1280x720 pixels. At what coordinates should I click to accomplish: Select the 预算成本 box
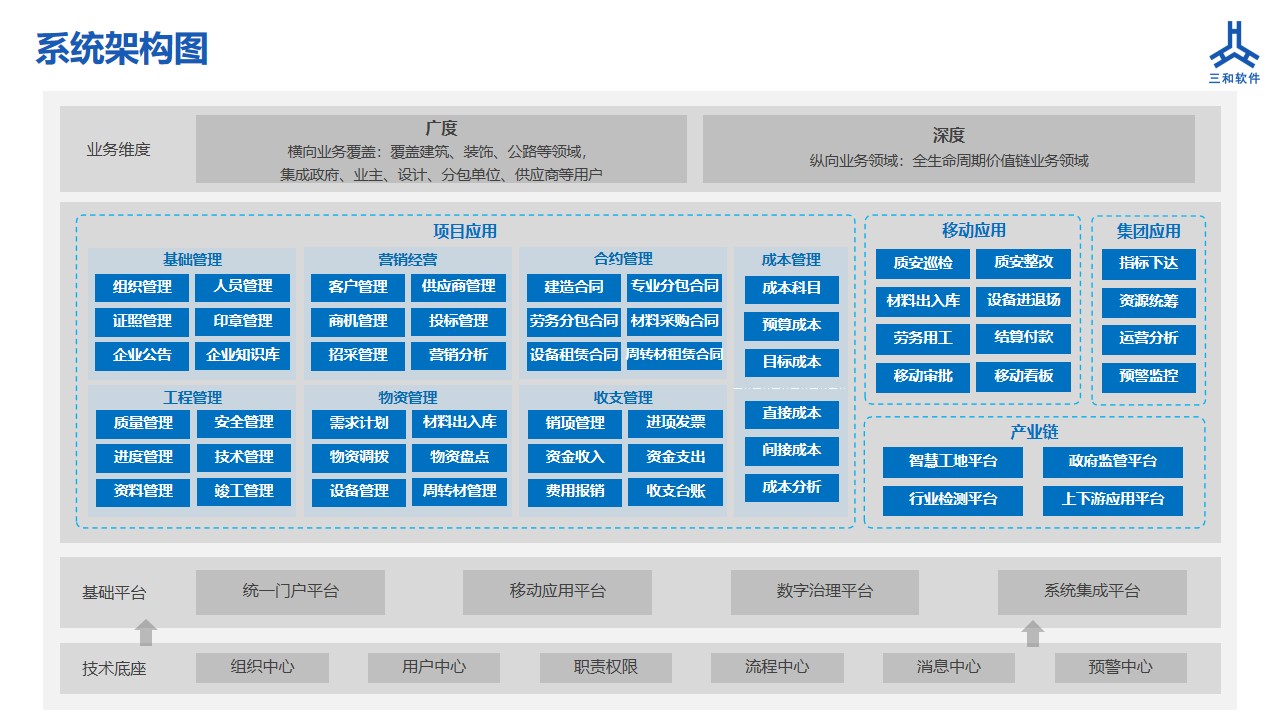click(792, 326)
